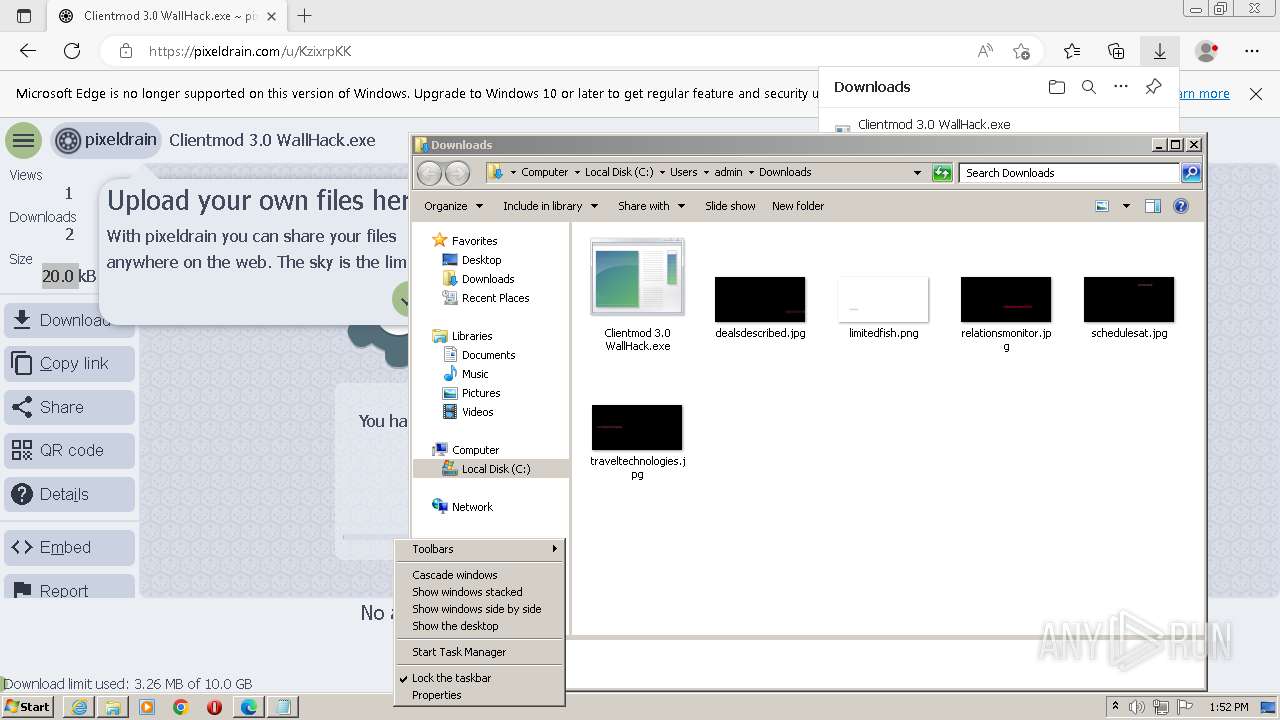Click the Edge back arrow button
The image size is (1280, 720).
pos(28,51)
